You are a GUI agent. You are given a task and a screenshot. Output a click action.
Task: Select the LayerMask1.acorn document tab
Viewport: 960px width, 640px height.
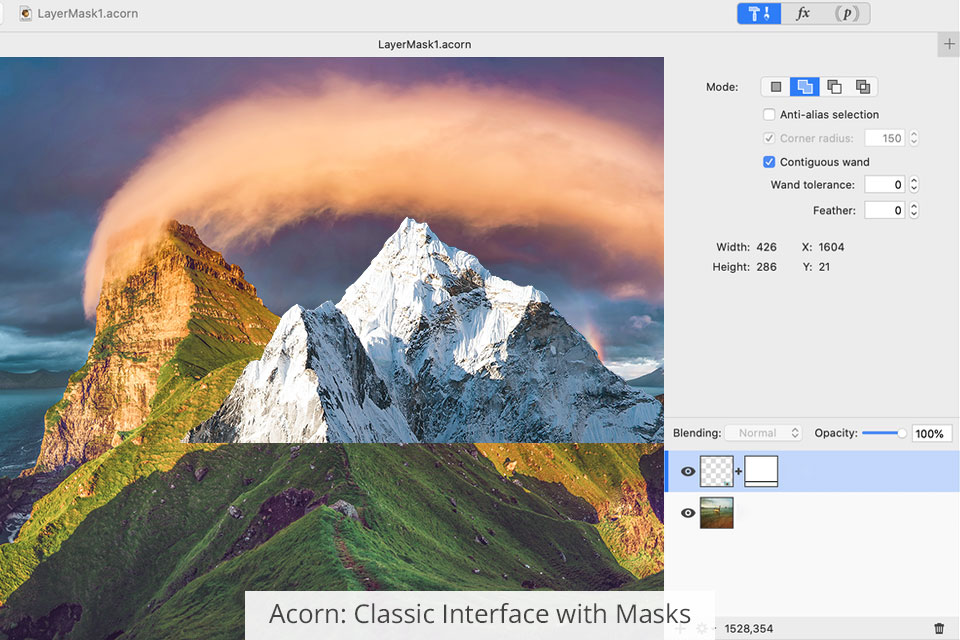(424, 44)
